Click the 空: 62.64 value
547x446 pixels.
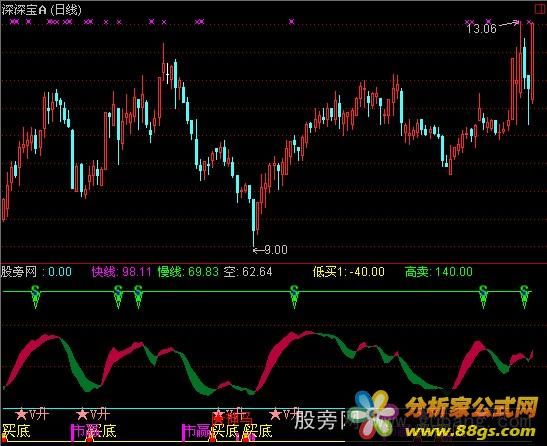point(248,272)
